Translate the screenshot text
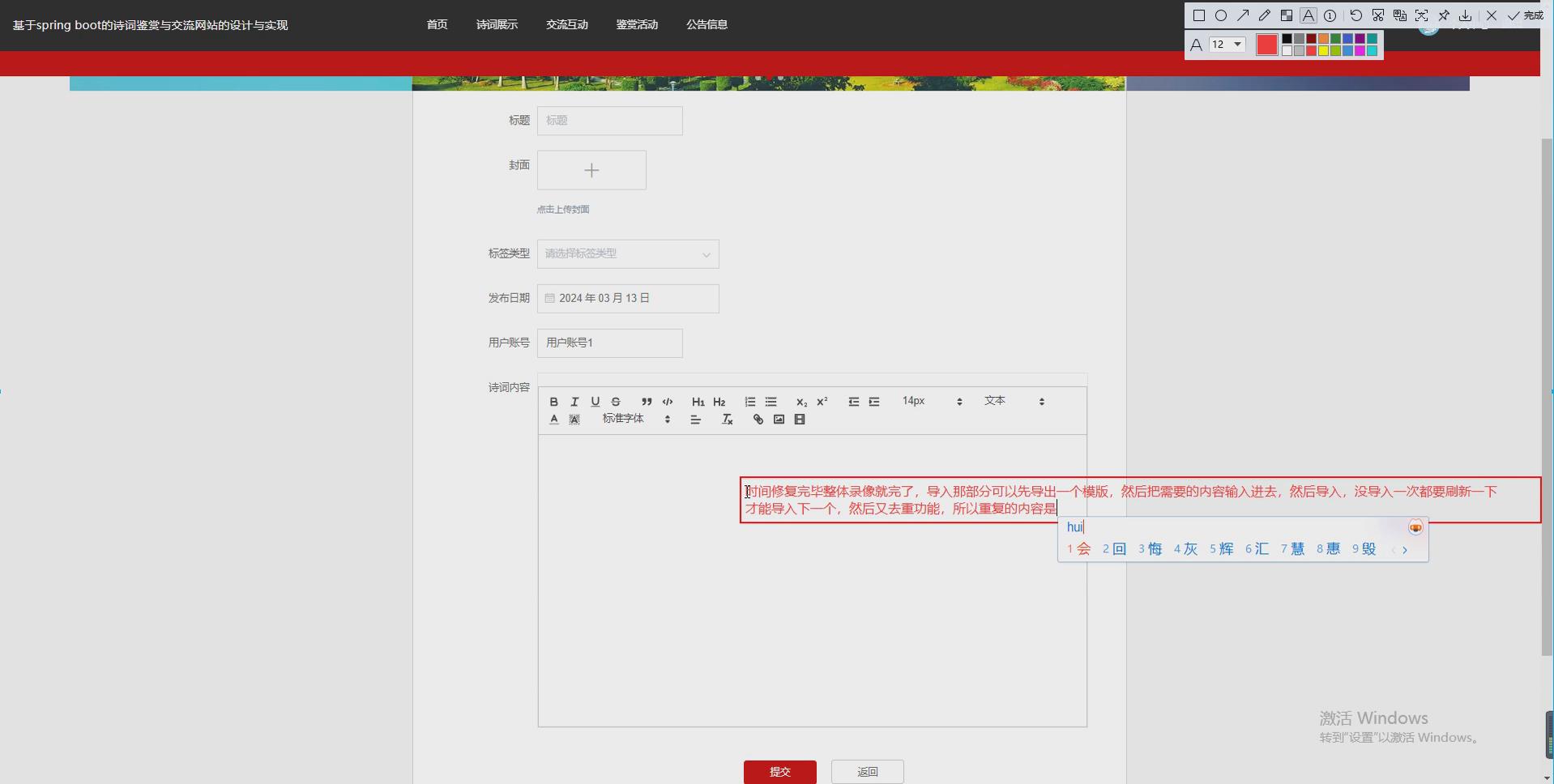The height and width of the screenshot is (784, 1554). pyautogui.click(x=1400, y=15)
